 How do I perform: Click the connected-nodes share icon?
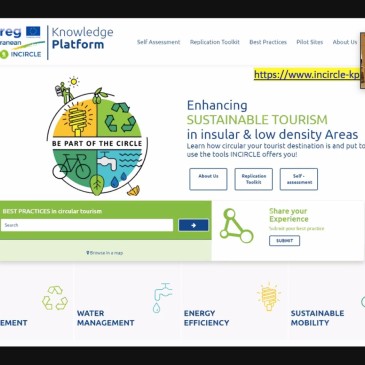click(236, 226)
